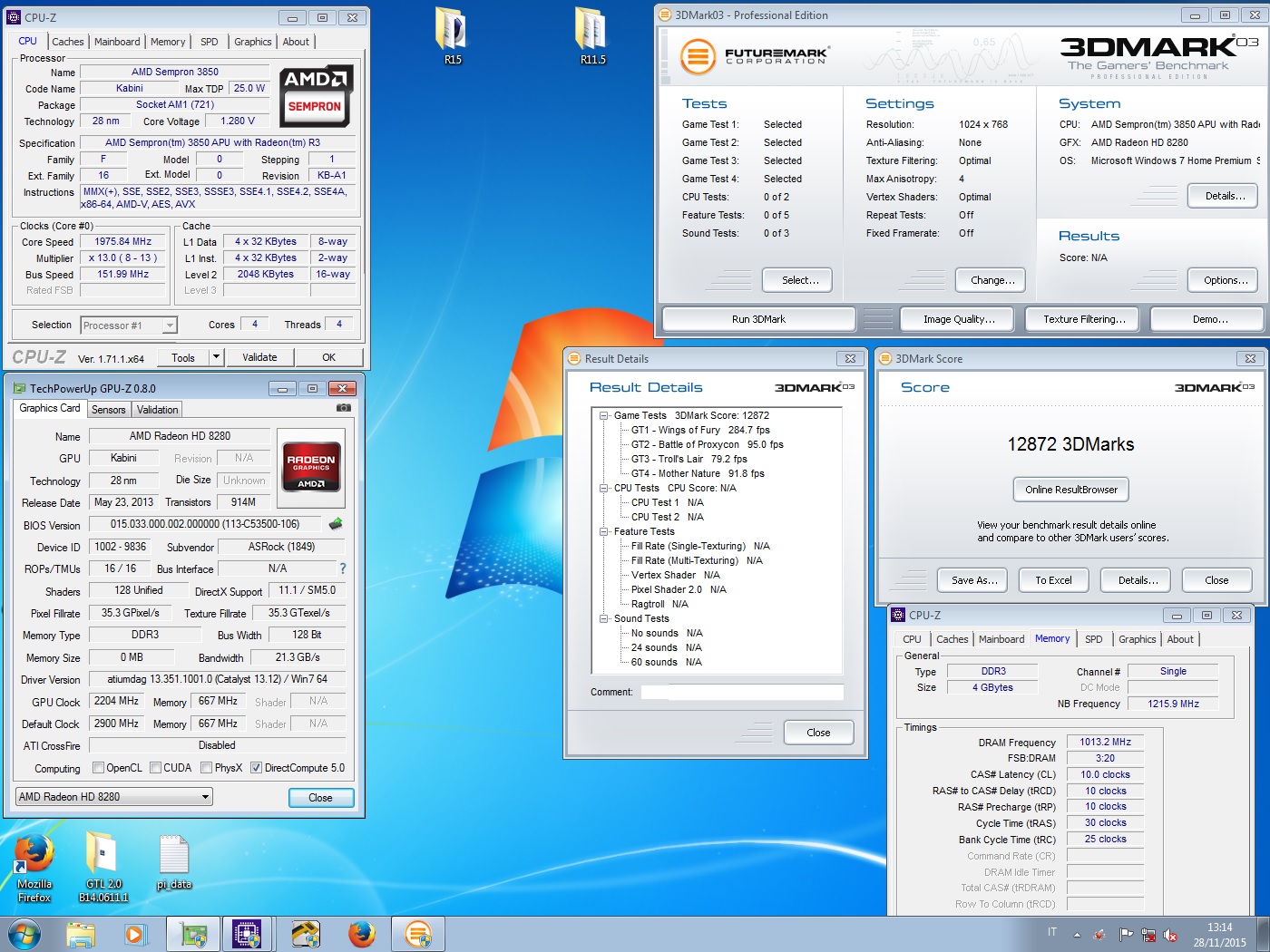Click the Futuremark logo in 3DMark03
The image size is (1270, 952).
coord(753,56)
